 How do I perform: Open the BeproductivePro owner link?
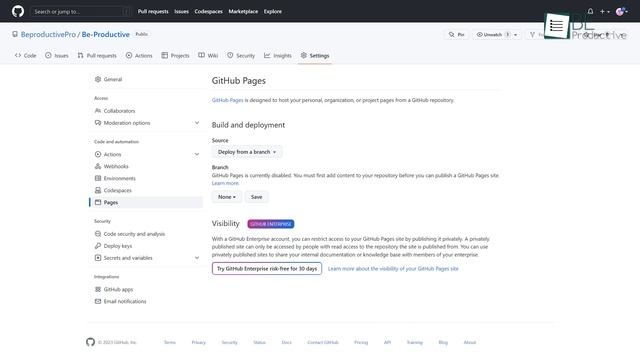(48, 35)
